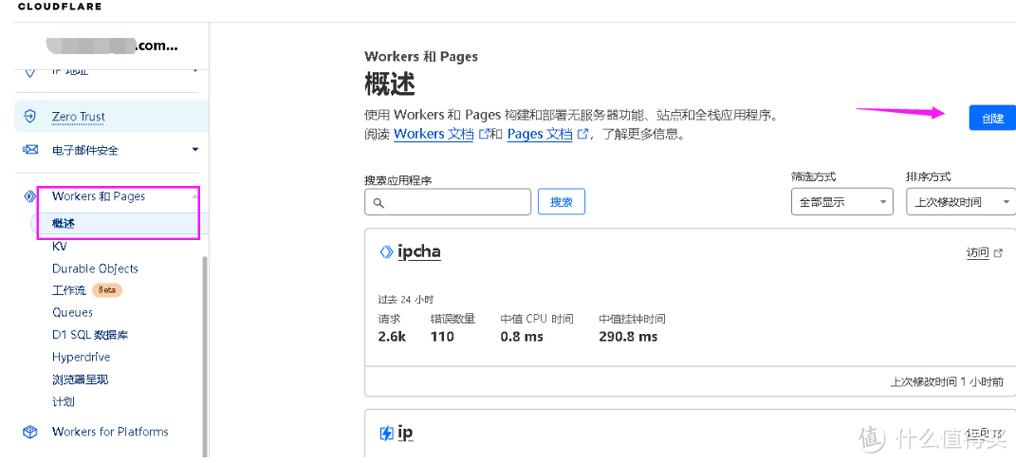Open Workers for Platforms in sidebar
The width and height of the screenshot is (1016, 463).
tap(110, 432)
